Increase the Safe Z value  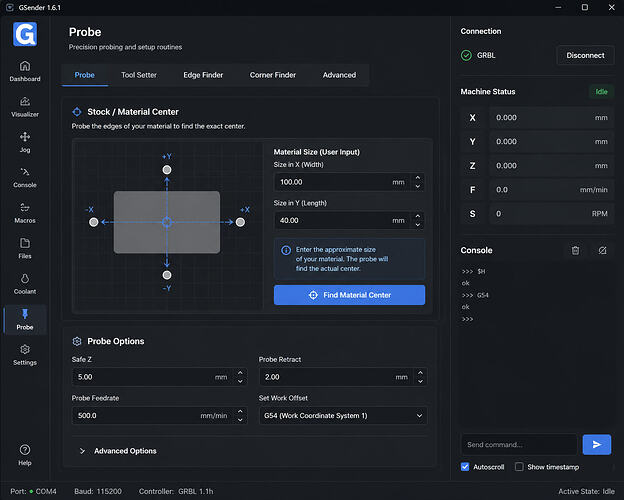[x=240, y=373]
